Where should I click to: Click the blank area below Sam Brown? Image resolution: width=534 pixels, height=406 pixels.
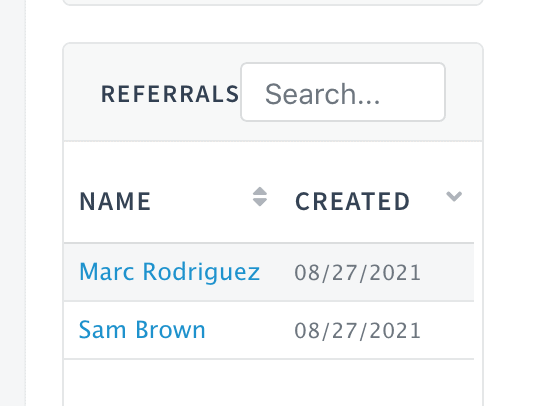[269, 382]
